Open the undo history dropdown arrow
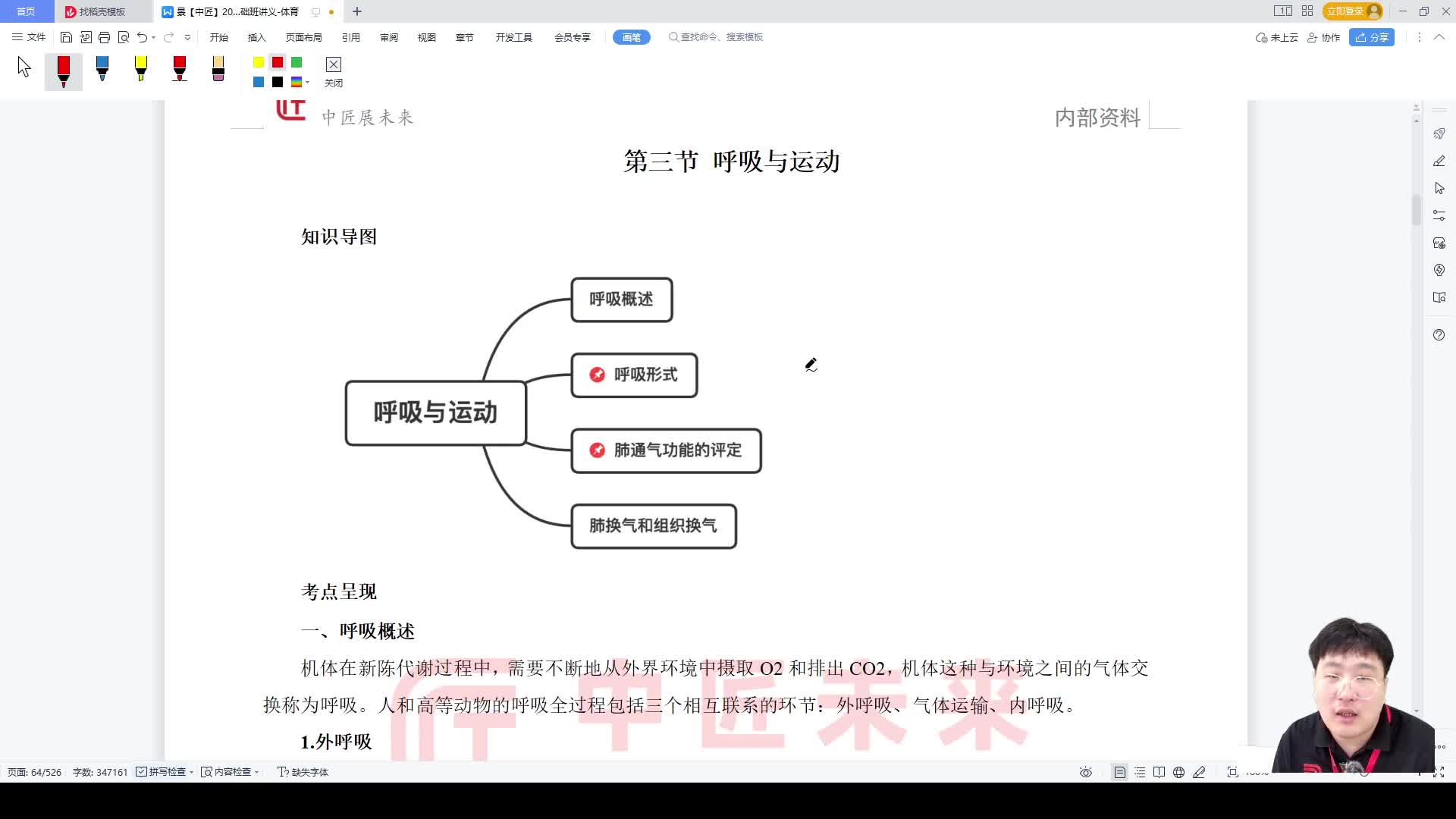The image size is (1456, 819). 152,36
